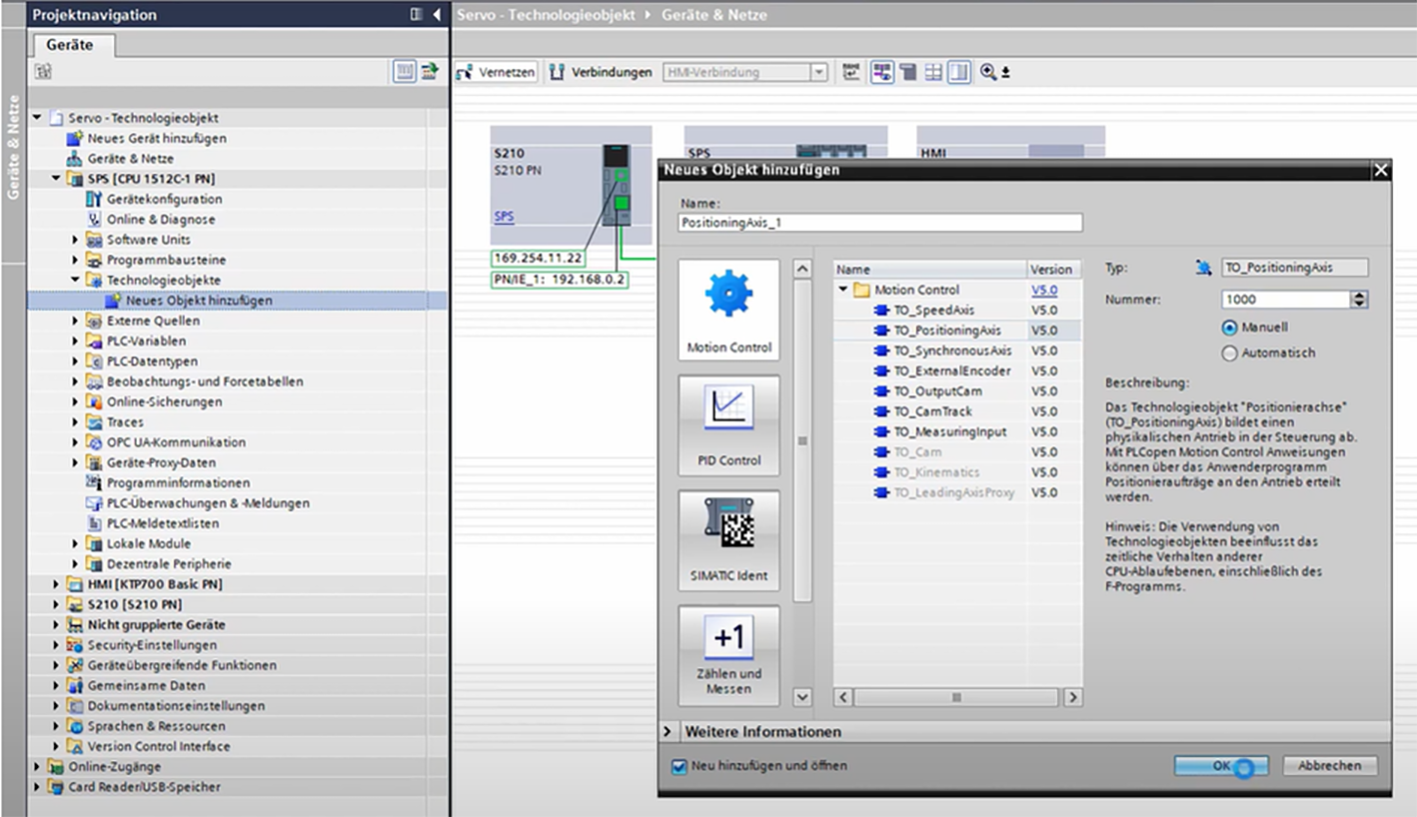Confirm the dialog with OK
Image resolution: width=1417 pixels, height=817 pixels.
tap(1221, 765)
